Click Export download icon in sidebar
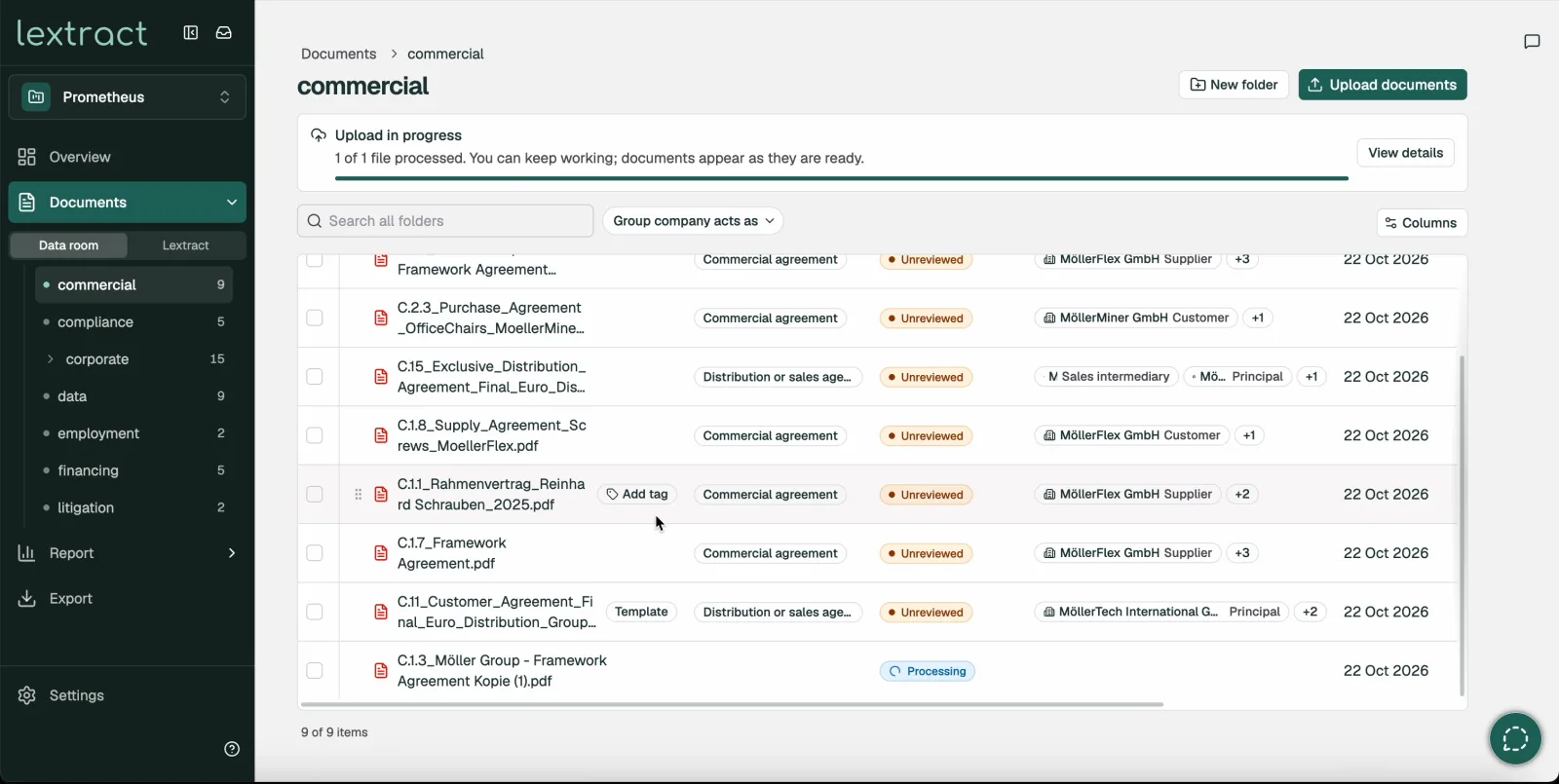This screenshot has width=1559, height=784. pos(27,598)
